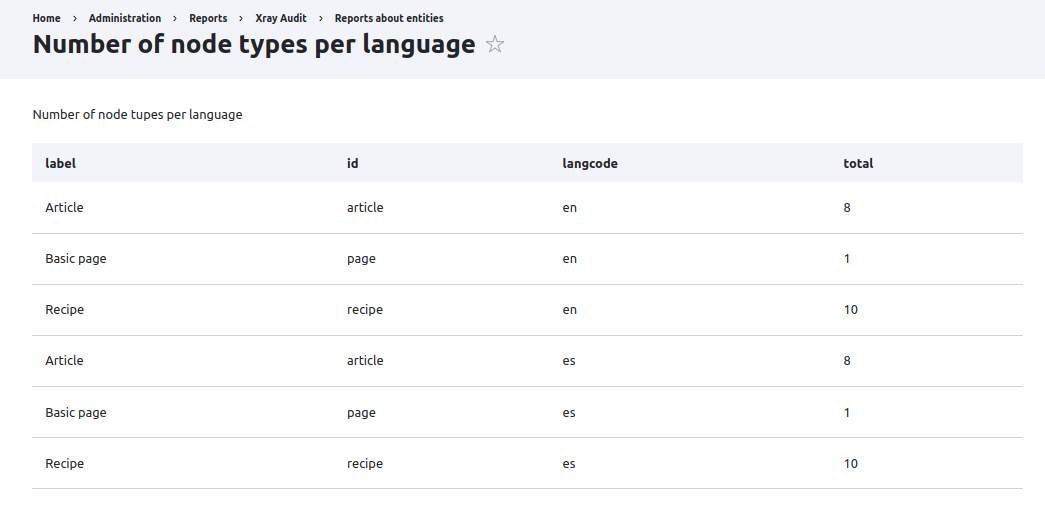Open the Home breadcrumb link

pos(47,18)
